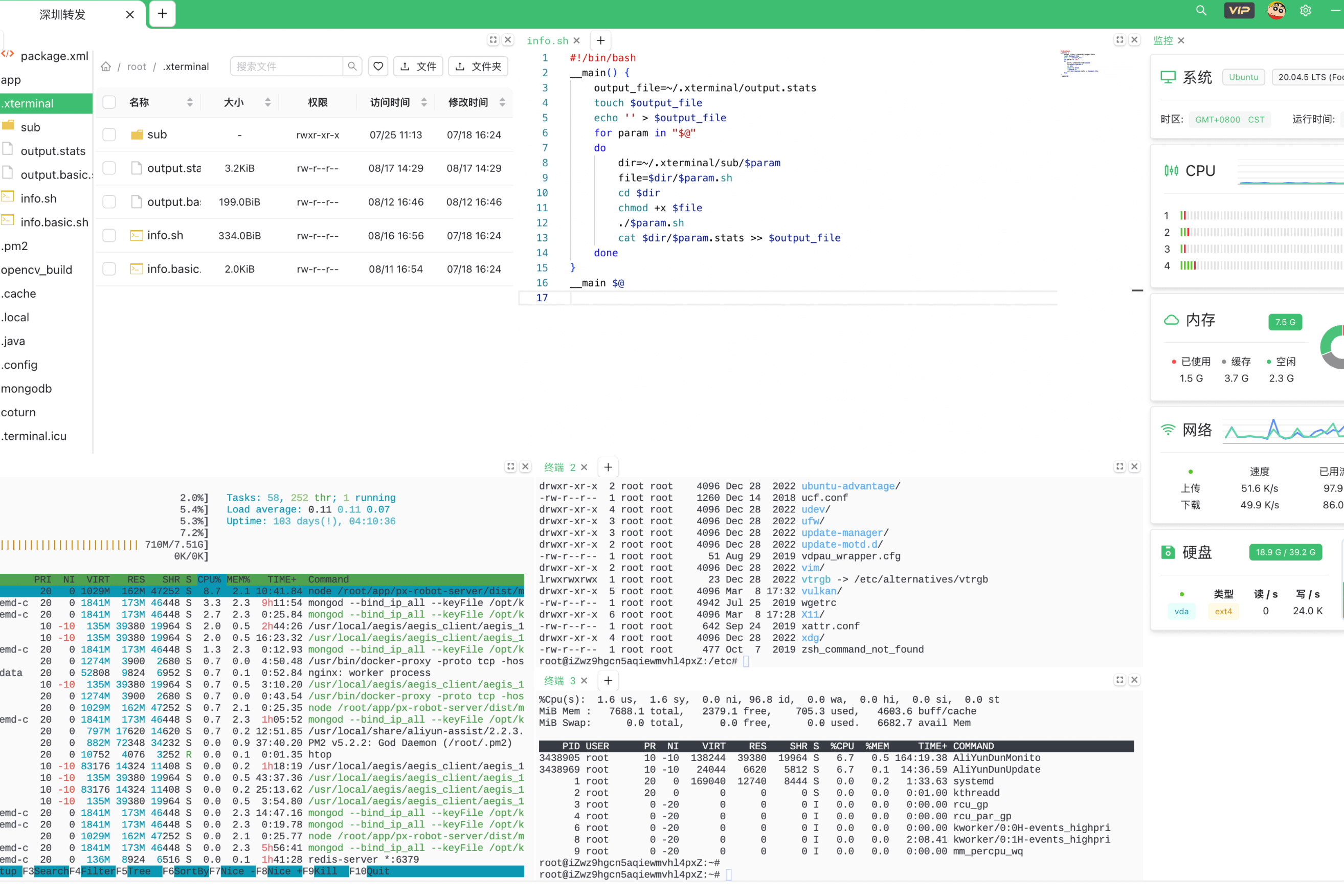Screen dimensions: 1344x896
Task: Maximize the 终端 3 panel
Action: coord(1119,680)
